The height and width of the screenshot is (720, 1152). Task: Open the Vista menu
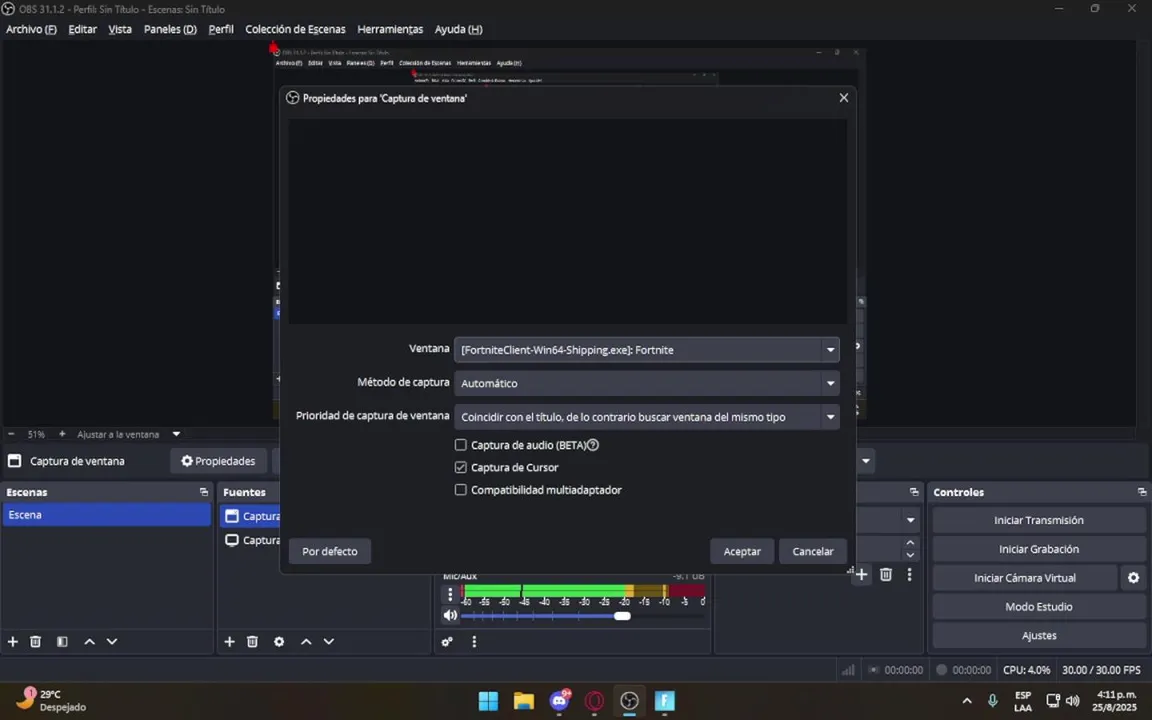120,29
